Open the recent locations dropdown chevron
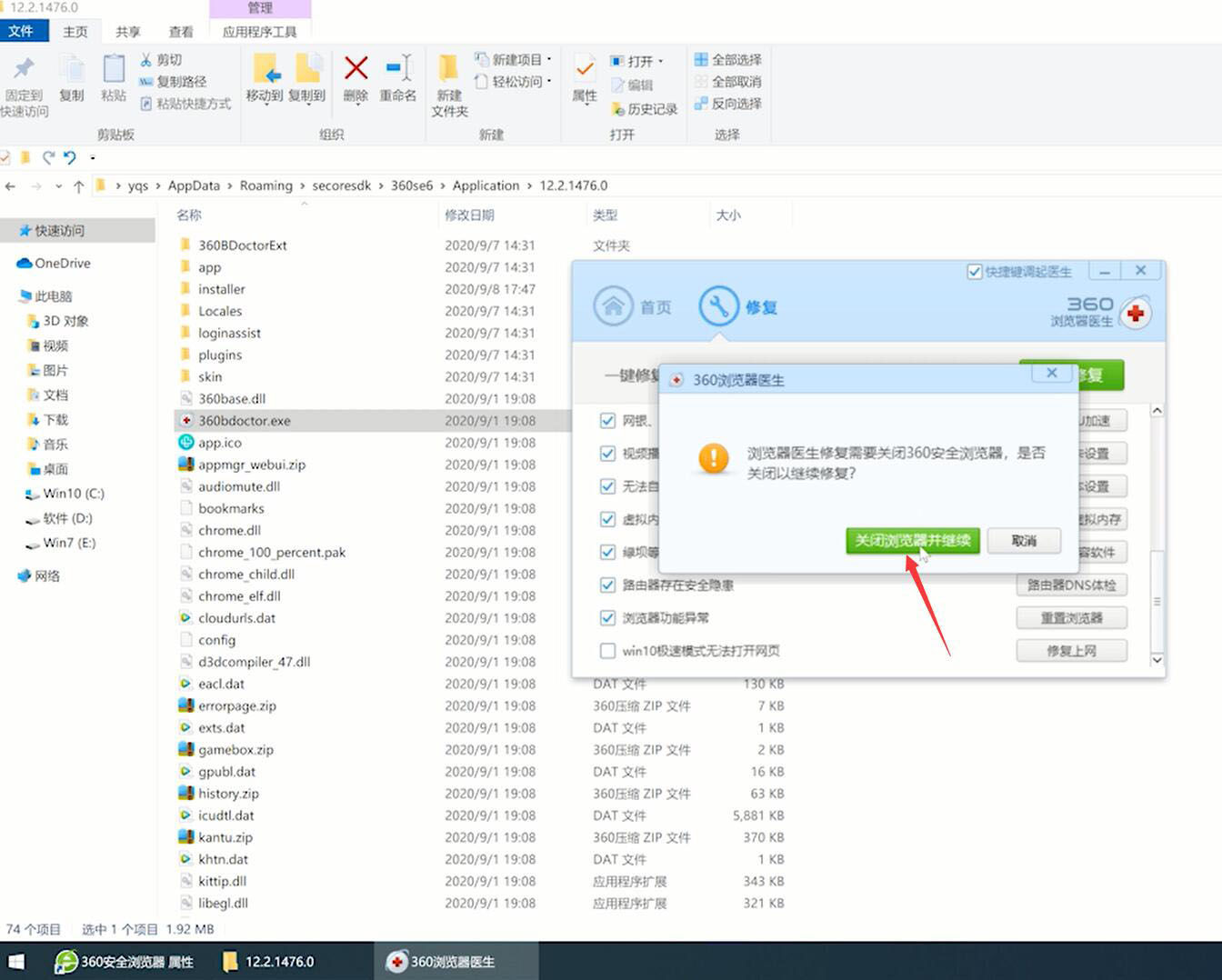This screenshot has width=1222, height=980. 58,186
